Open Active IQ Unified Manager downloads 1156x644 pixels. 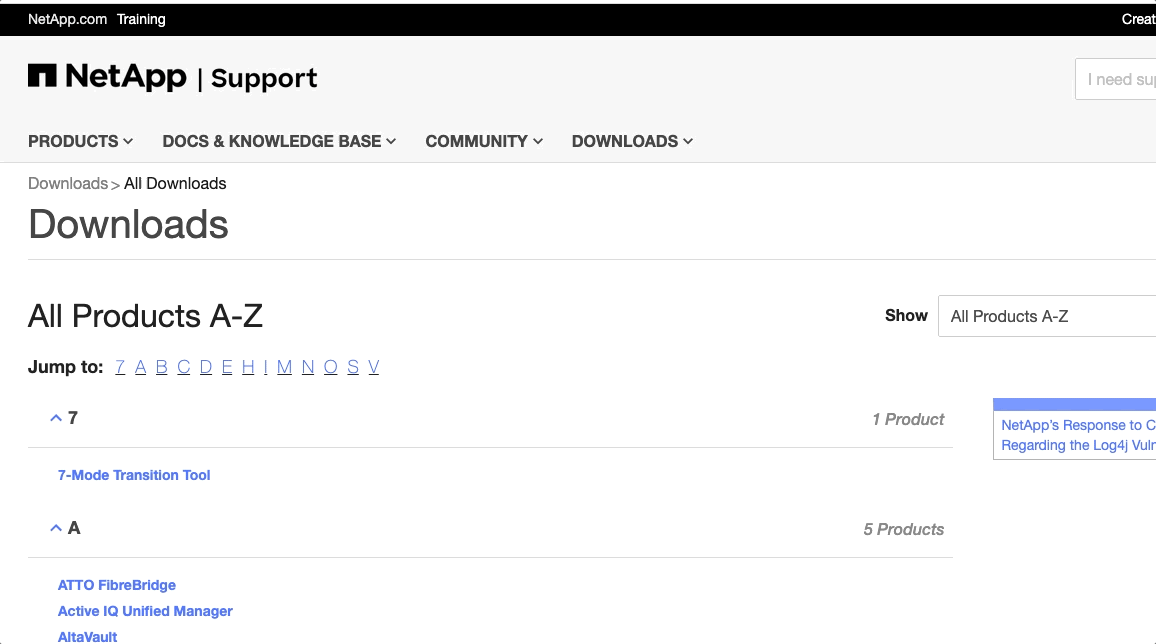(145, 611)
